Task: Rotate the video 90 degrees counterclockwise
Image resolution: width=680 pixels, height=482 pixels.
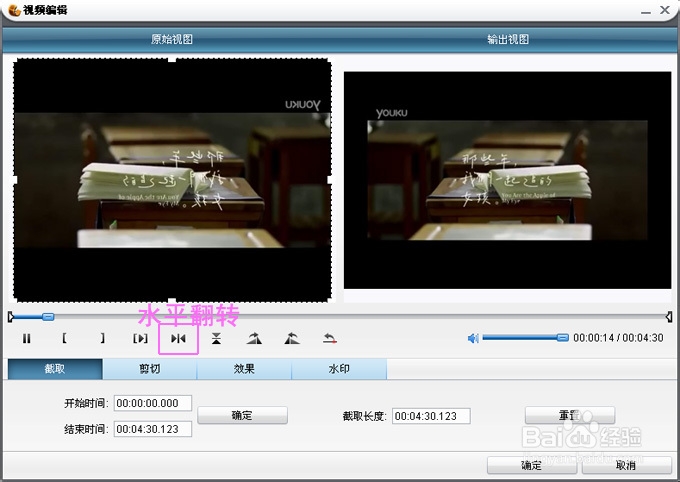Action: 292,338
